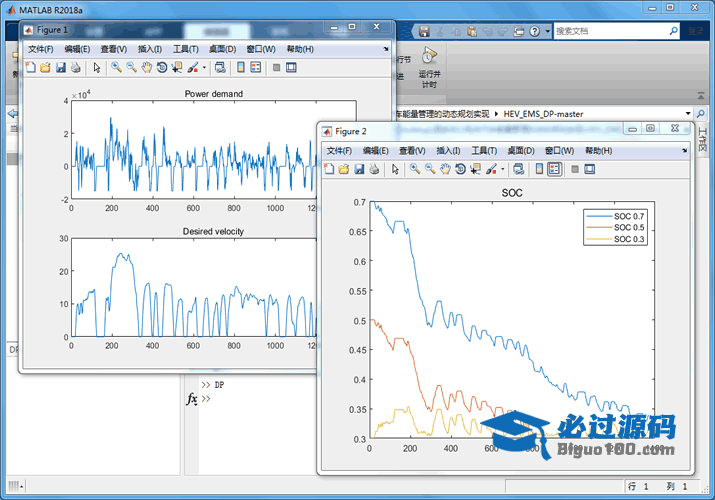The width and height of the screenshot is (715, 500).
Task: Open file icon in Figure 1 toolbar
Action: coord(45,67)
